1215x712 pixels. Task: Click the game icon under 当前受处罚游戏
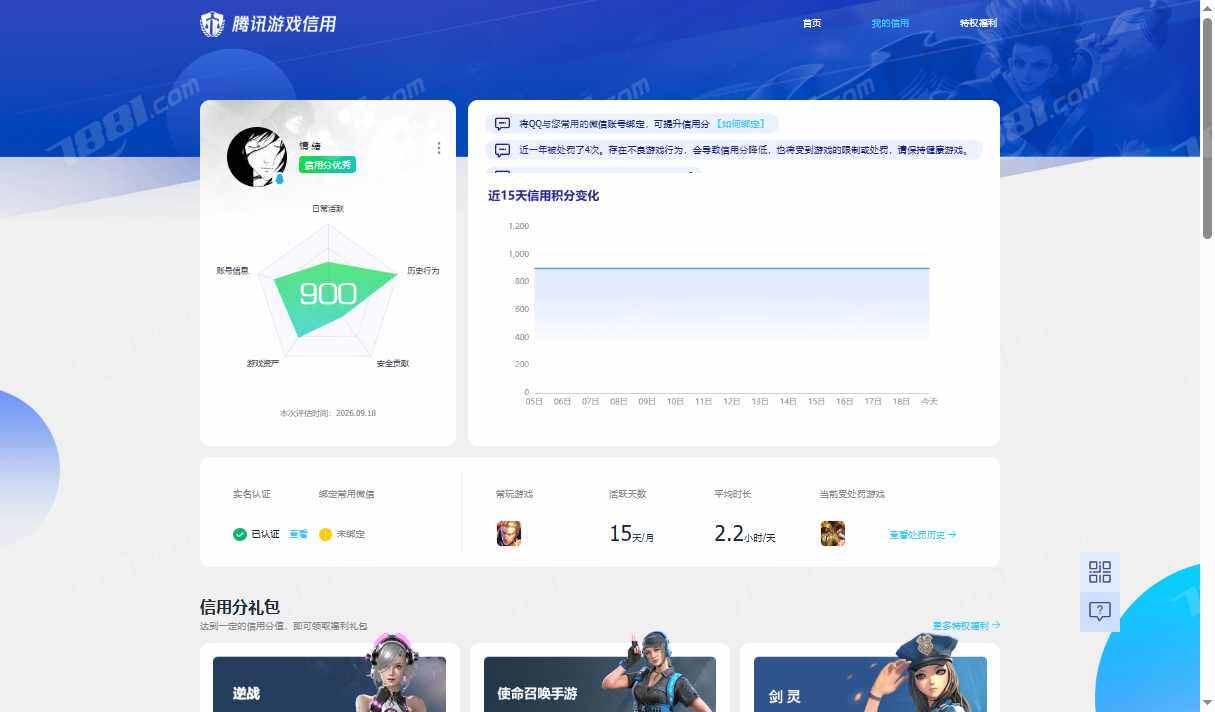833,534
